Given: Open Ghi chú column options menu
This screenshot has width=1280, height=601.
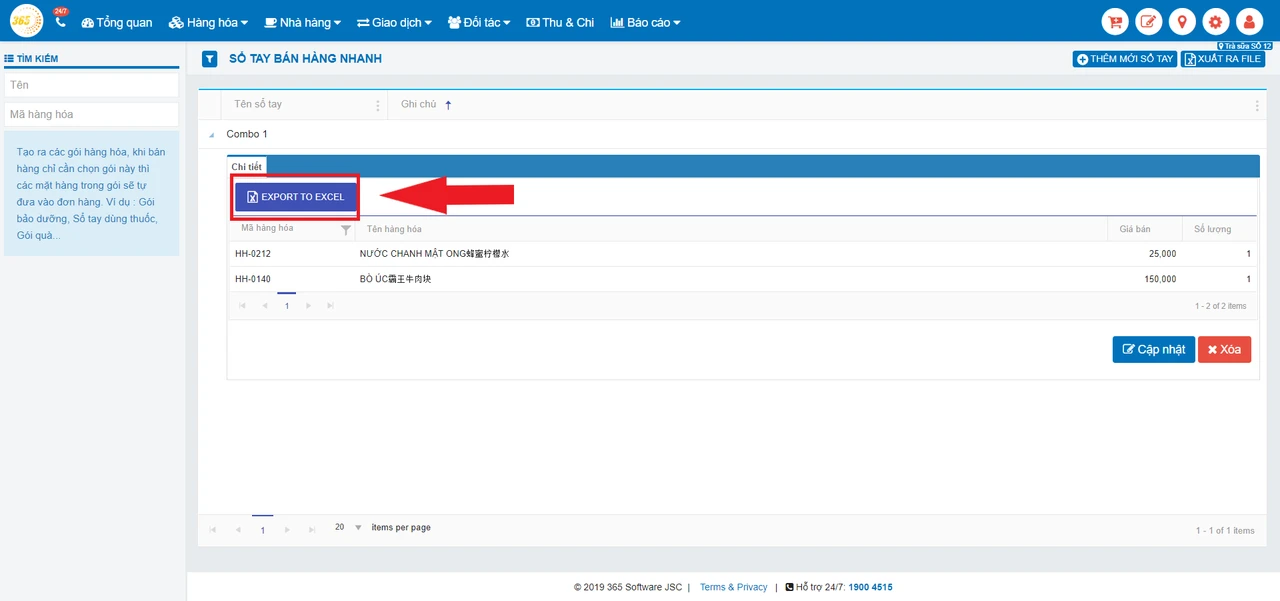Looking at the screenshot, I should (x=1257, y=105).
